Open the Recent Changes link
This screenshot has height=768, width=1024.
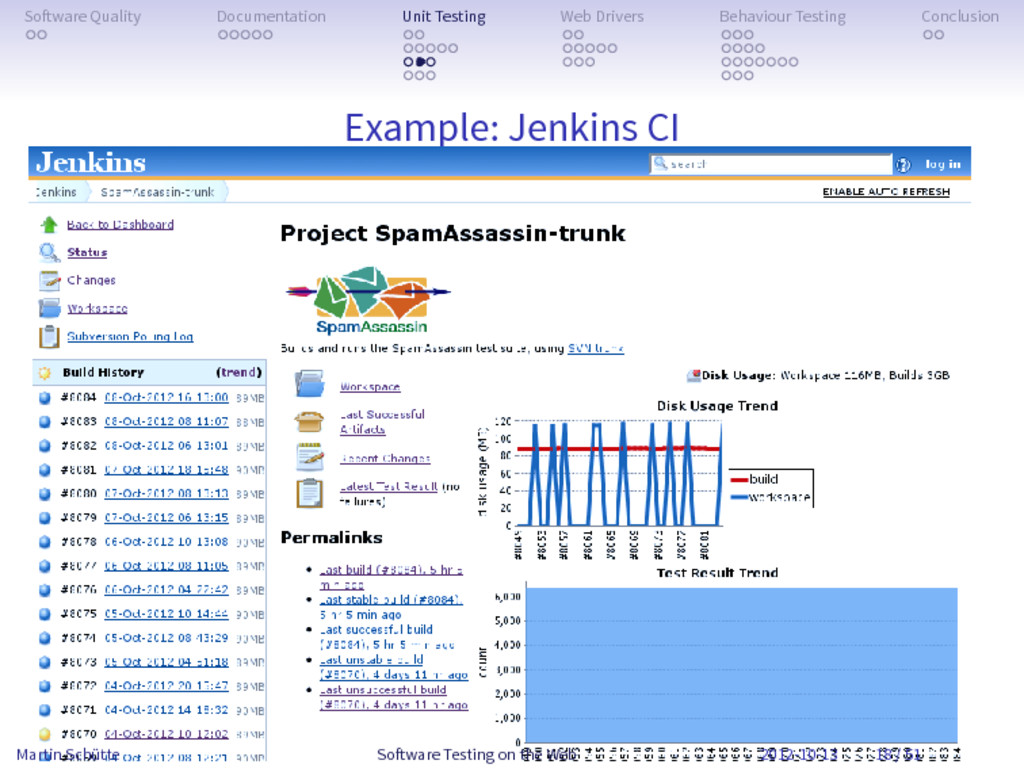(385, 458)
